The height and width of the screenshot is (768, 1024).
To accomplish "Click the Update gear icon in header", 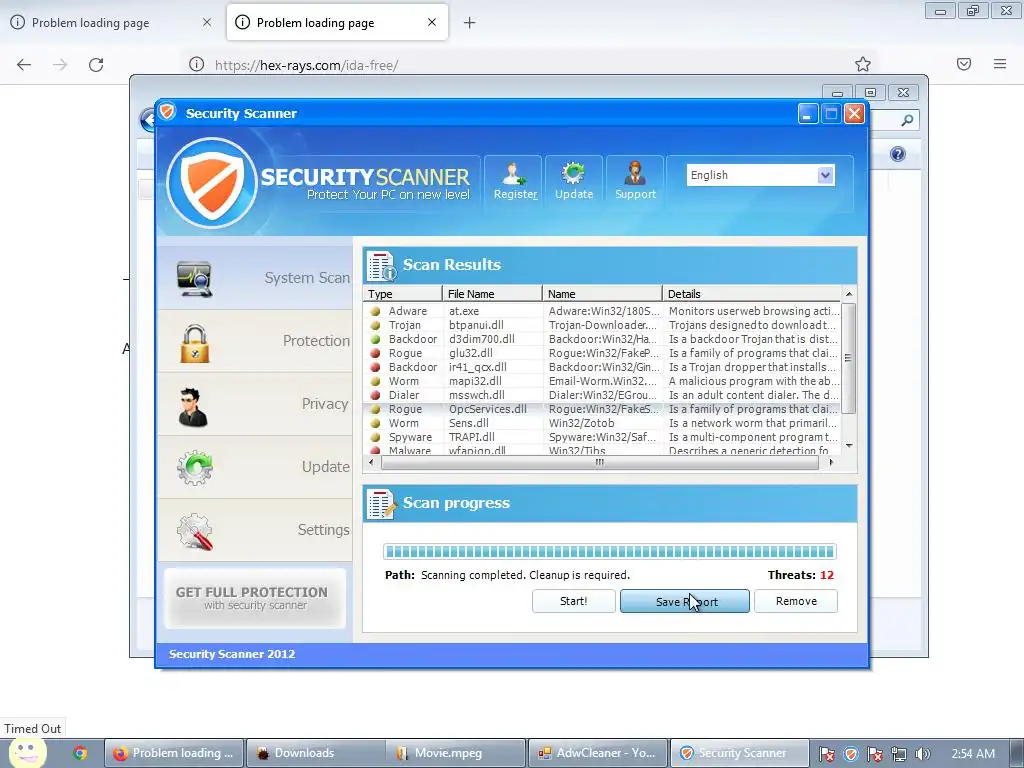I will point(573,181).
